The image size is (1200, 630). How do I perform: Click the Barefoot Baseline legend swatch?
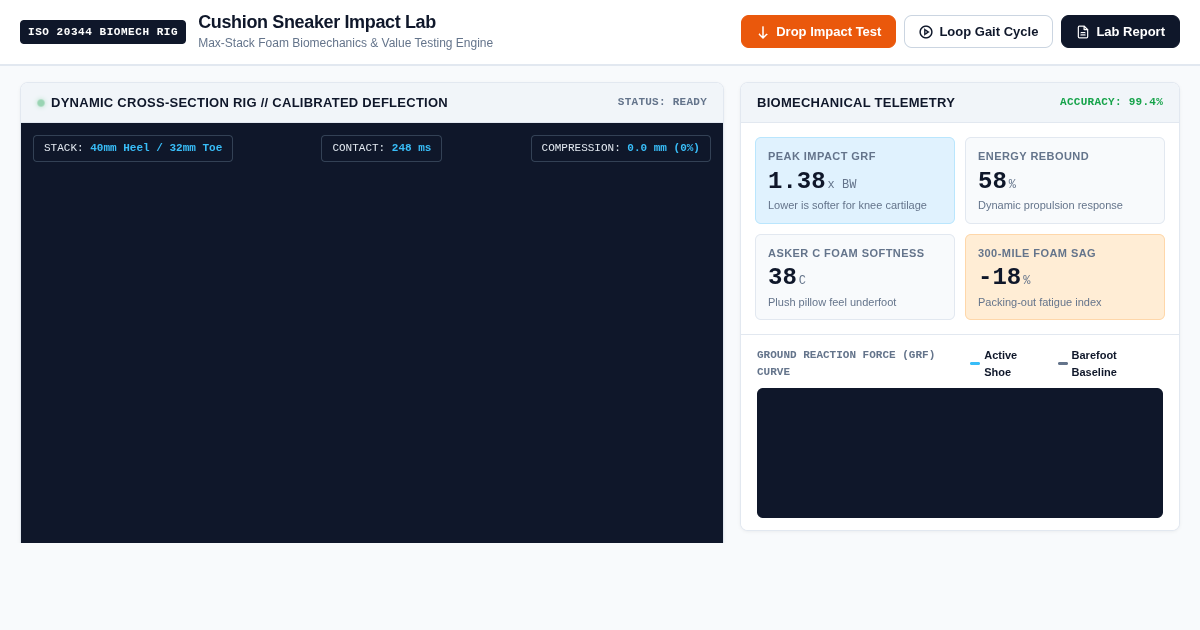point(1063,363)
